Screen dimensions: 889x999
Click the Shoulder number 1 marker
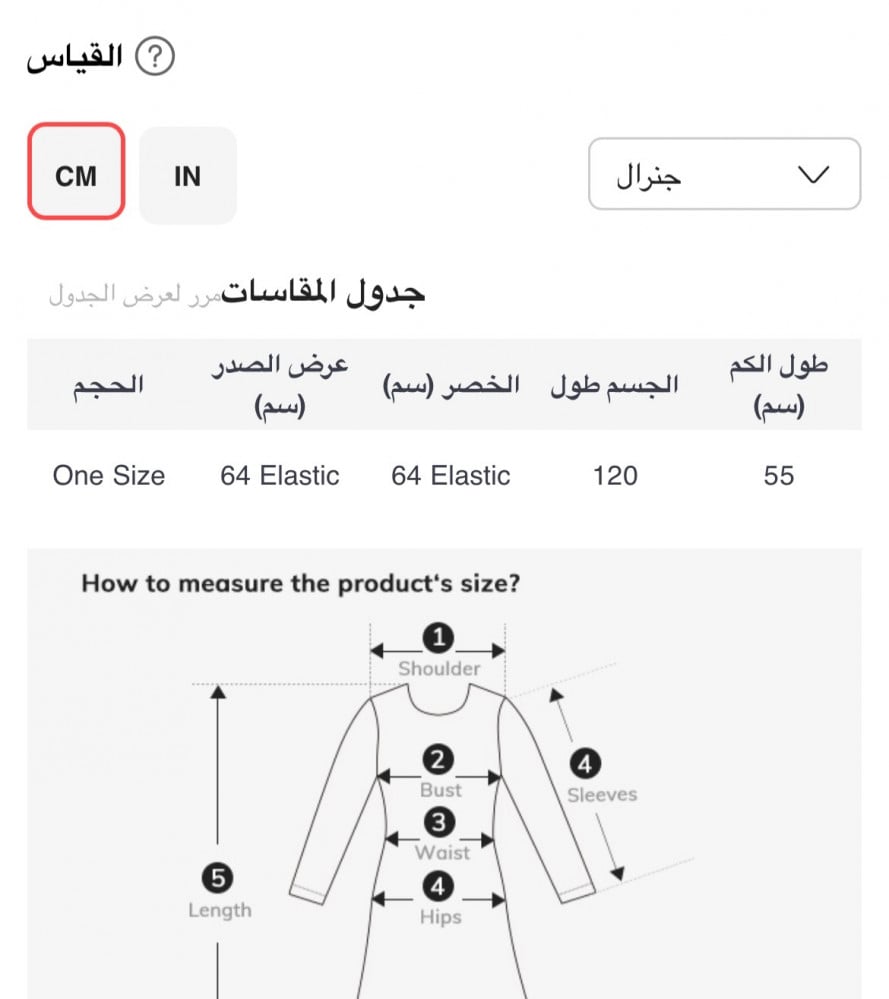coord(438,637)
